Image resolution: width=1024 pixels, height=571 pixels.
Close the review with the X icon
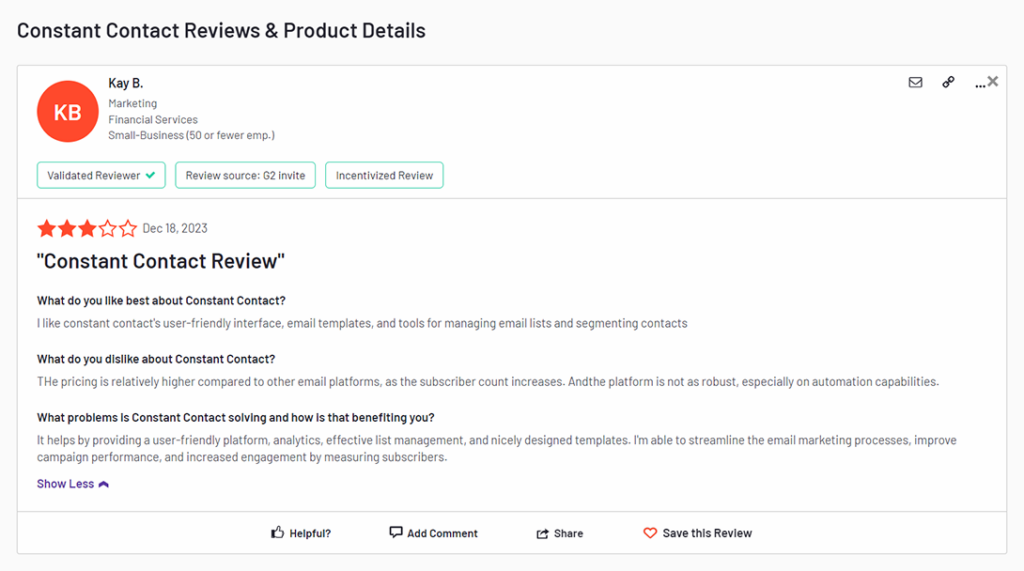pyautogui.click(x=993, y=82)
